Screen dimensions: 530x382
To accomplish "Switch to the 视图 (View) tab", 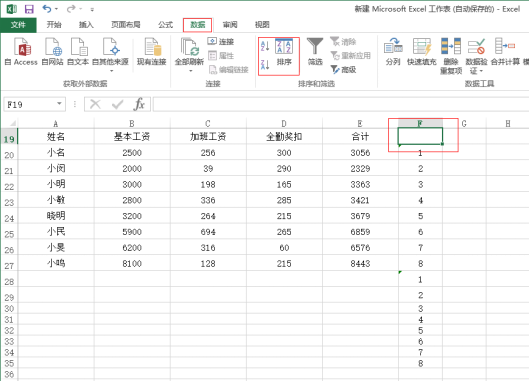I will point(262,25).
